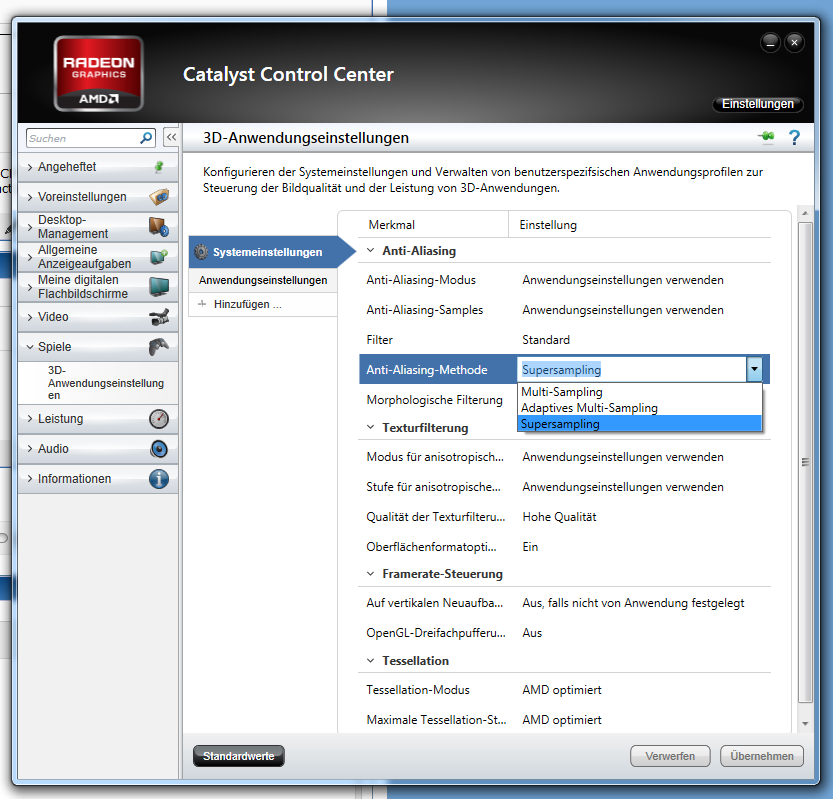Click the Anti-Aliasing-Modus setting value

point(623,280)
